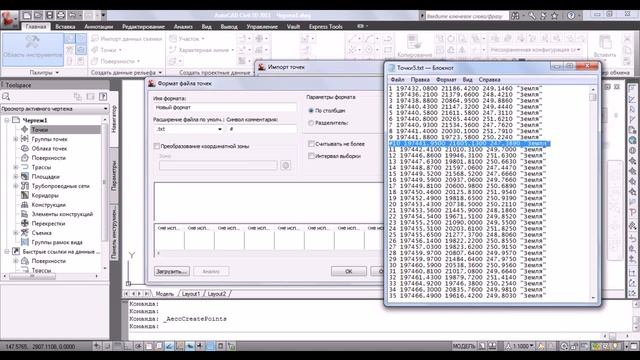This screenshot has height=360, width=640.
Task: Click the Управление ribbon tab
Action: click(x=262, y=27)
